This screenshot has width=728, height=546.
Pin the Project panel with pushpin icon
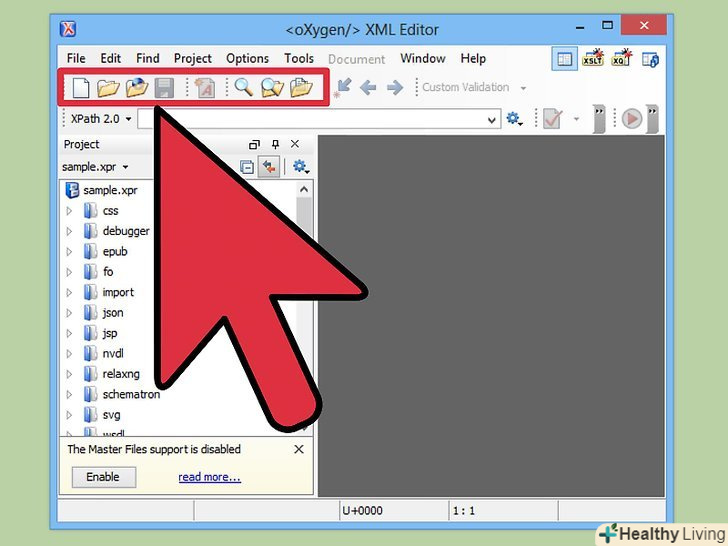tap(275, 144)
